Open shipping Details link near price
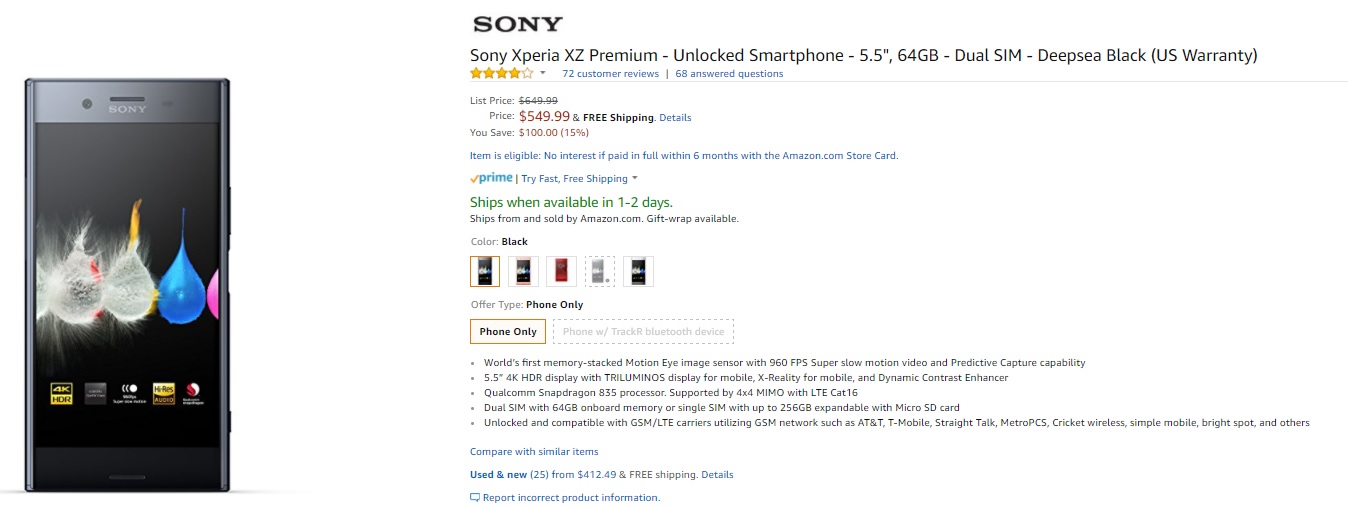 tap(675, 118)
